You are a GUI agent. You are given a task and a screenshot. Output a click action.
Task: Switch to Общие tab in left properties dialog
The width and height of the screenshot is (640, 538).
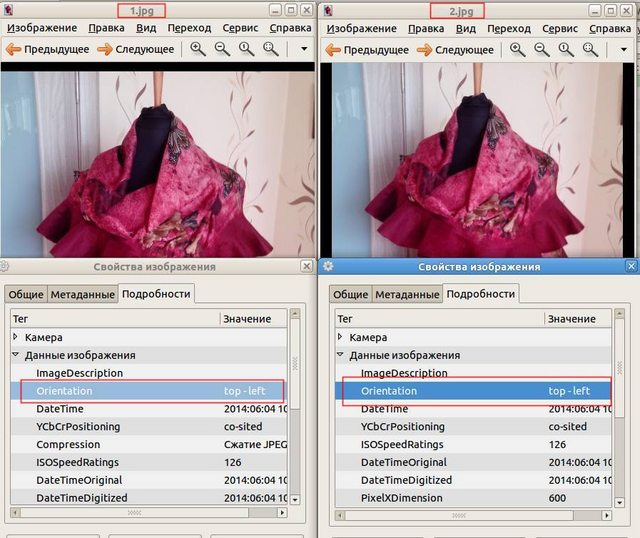[x=26, y=294]
